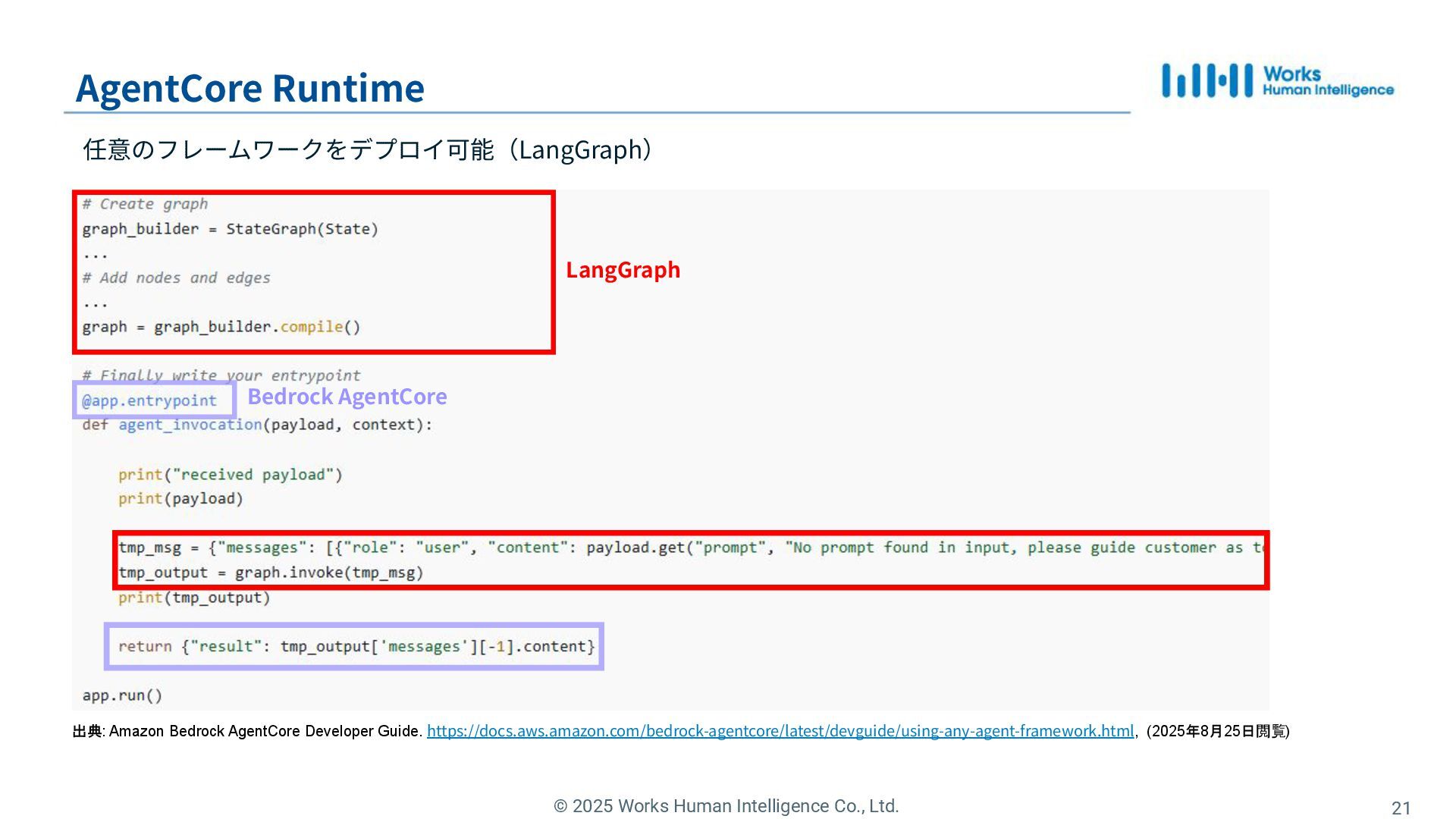This screenshot has height=819, width=1456.
Task: Click the print(payload) line
Action: 180,499
